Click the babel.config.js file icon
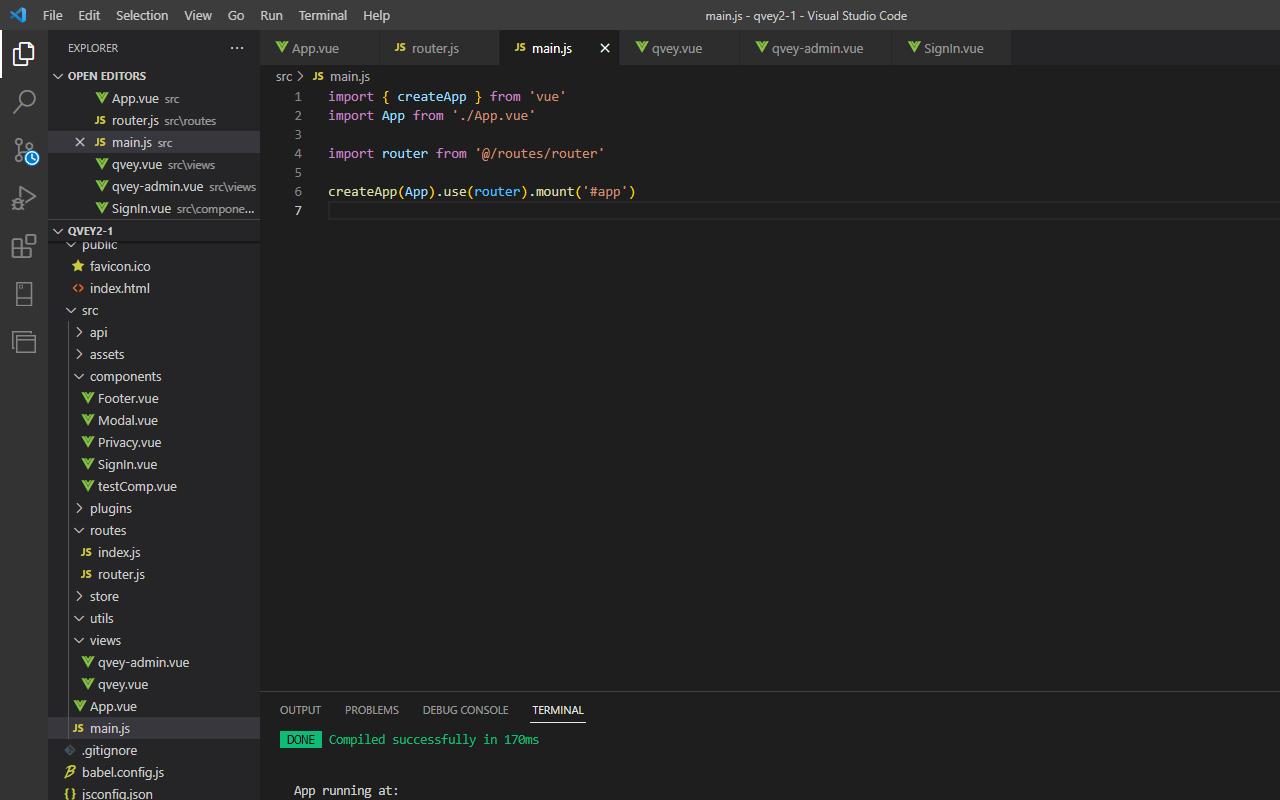 pyautogui.click(x=70, y=772)
